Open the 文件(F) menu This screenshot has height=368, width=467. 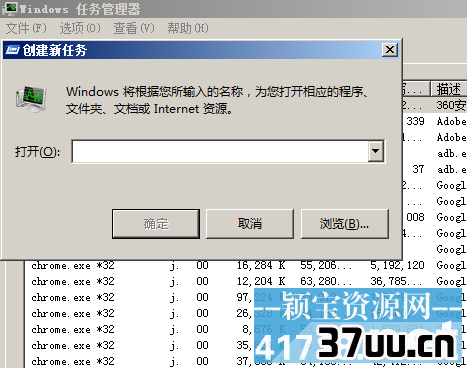coord(26,28)
